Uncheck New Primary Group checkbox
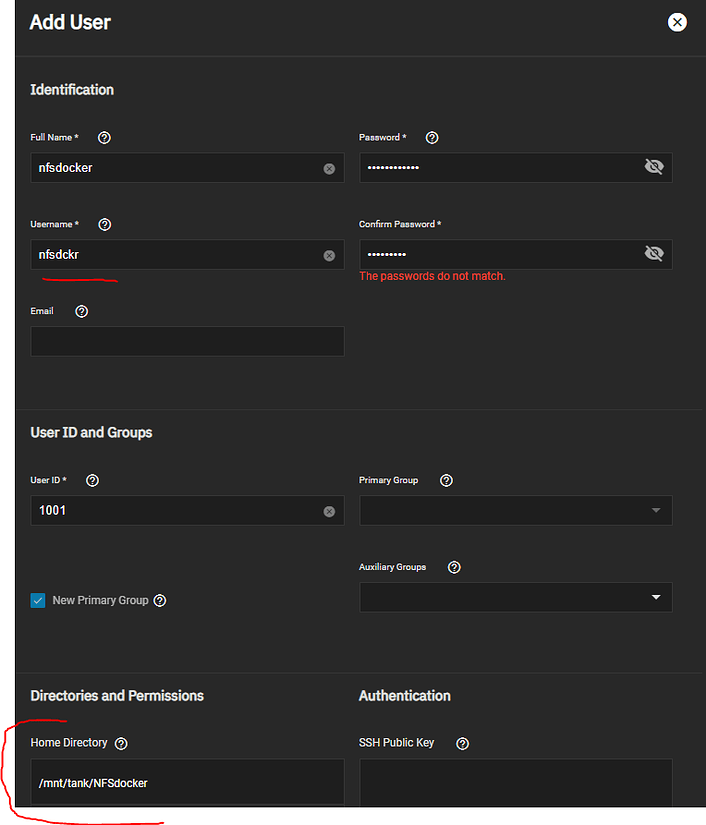This screenshot has width=706, height=825. click(x=38, y=601)
